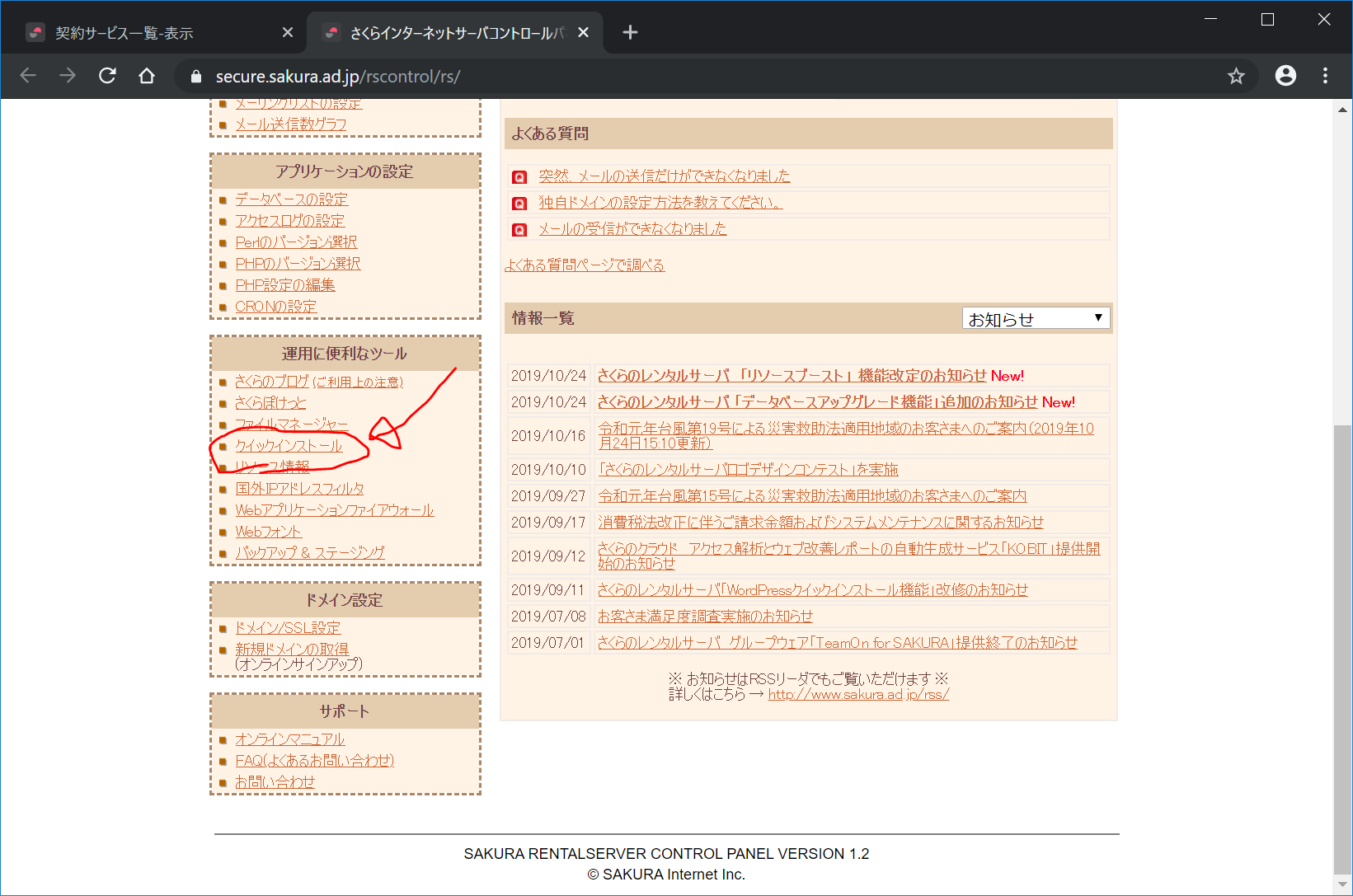Open a new browser tab
Screen dimensions: 1353x896
pyautogui.click(x=630, y=32)
